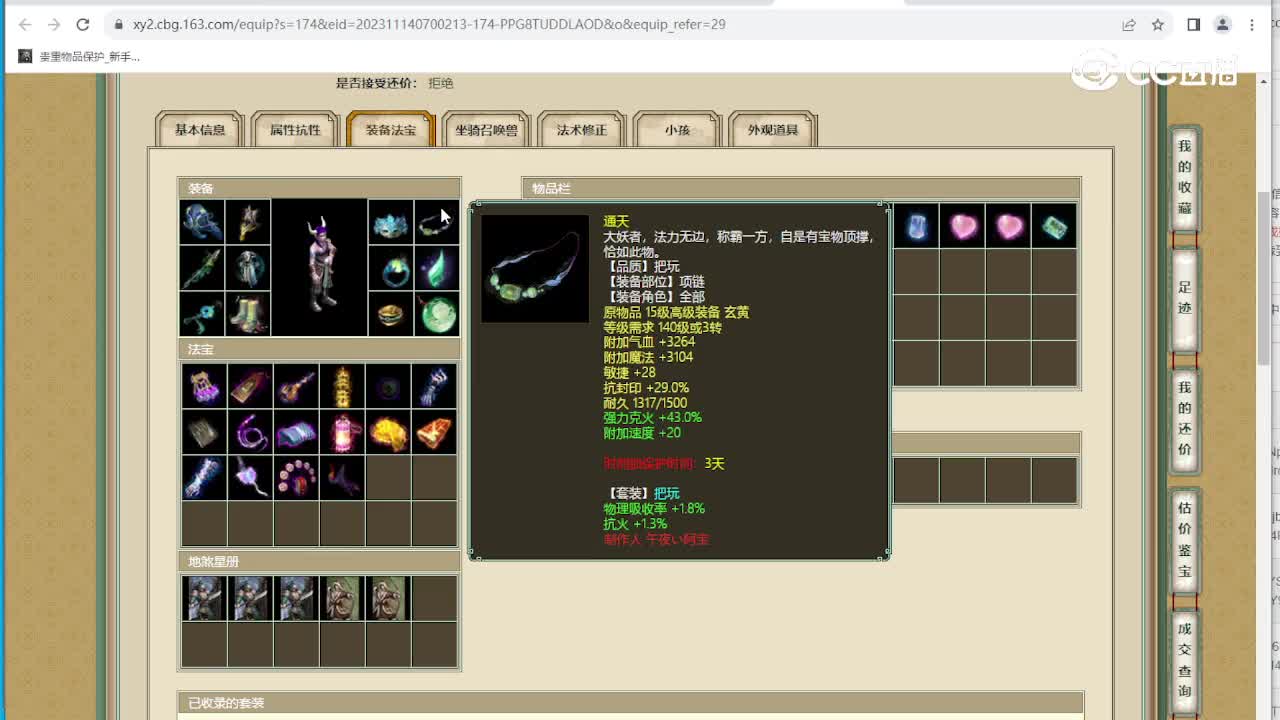Open the 基本信息 tab
This screenshot has height=720, width=1280.
coord(200,130)
